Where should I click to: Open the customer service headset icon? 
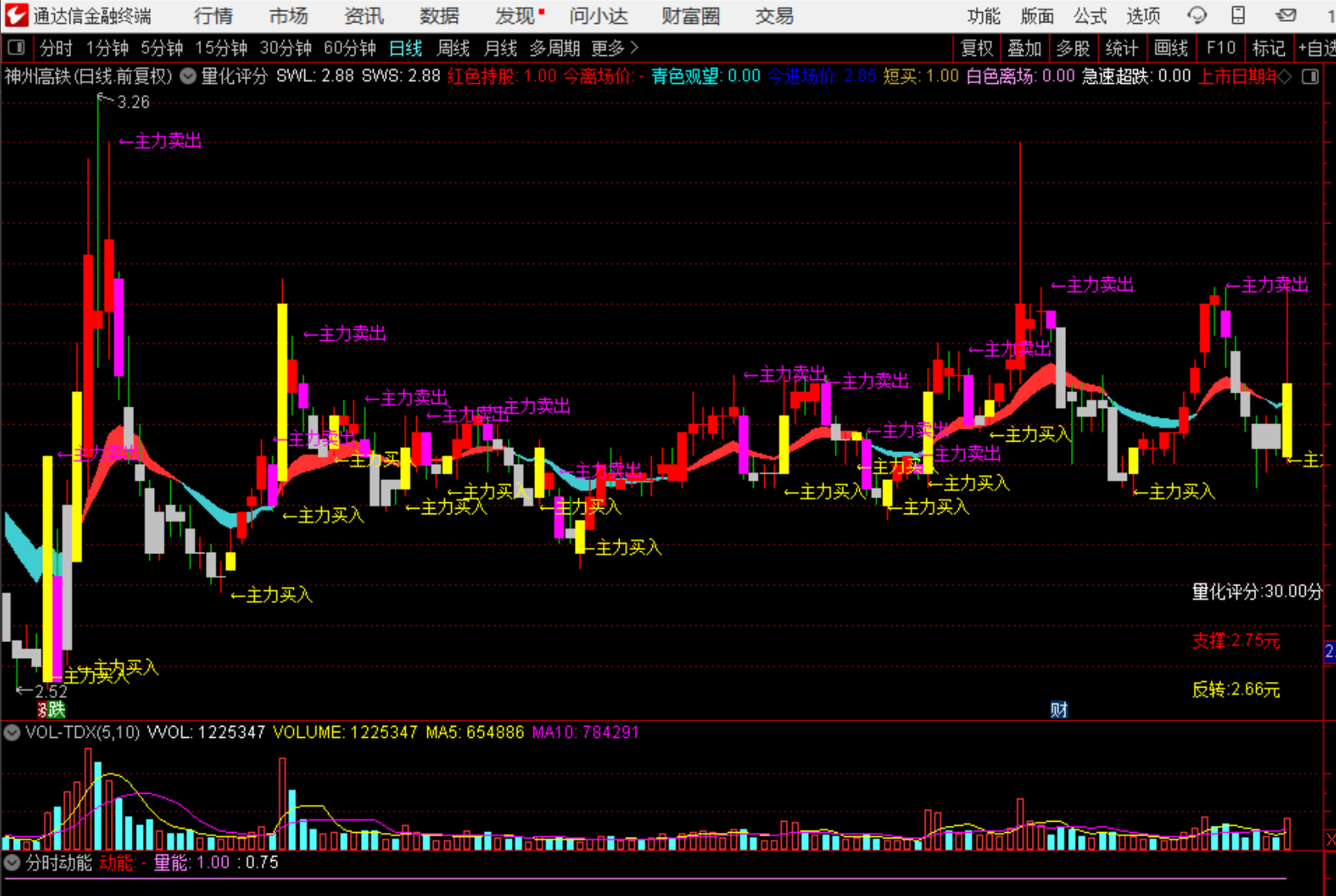click(1196, 15)
